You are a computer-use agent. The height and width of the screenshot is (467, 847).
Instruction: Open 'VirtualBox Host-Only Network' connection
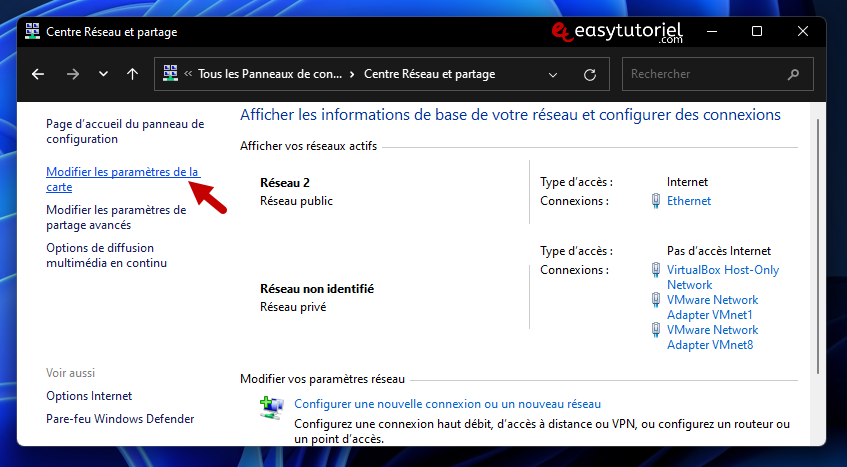tap(723, 277)
